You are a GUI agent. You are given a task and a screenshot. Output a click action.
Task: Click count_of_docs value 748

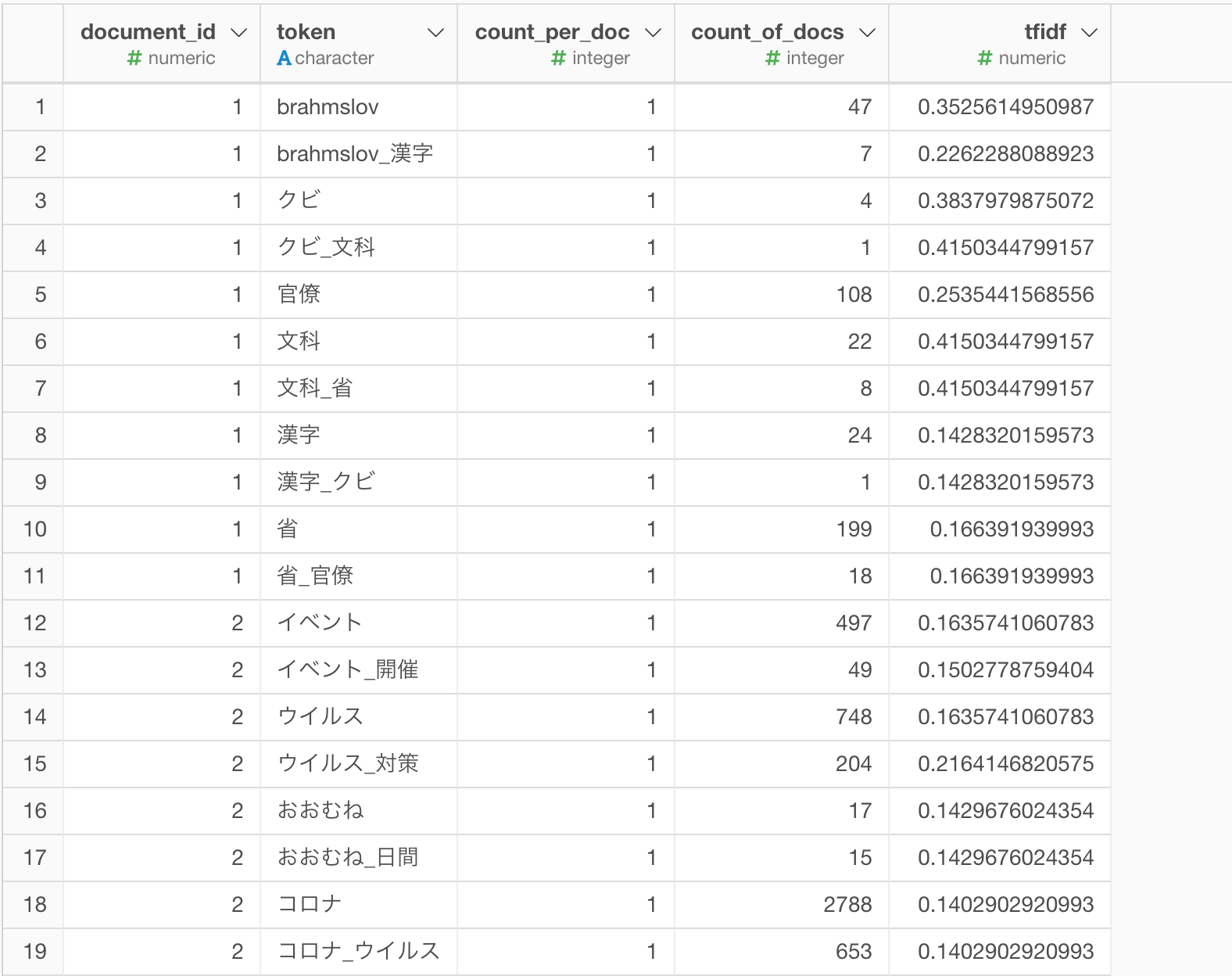(854, 717)
